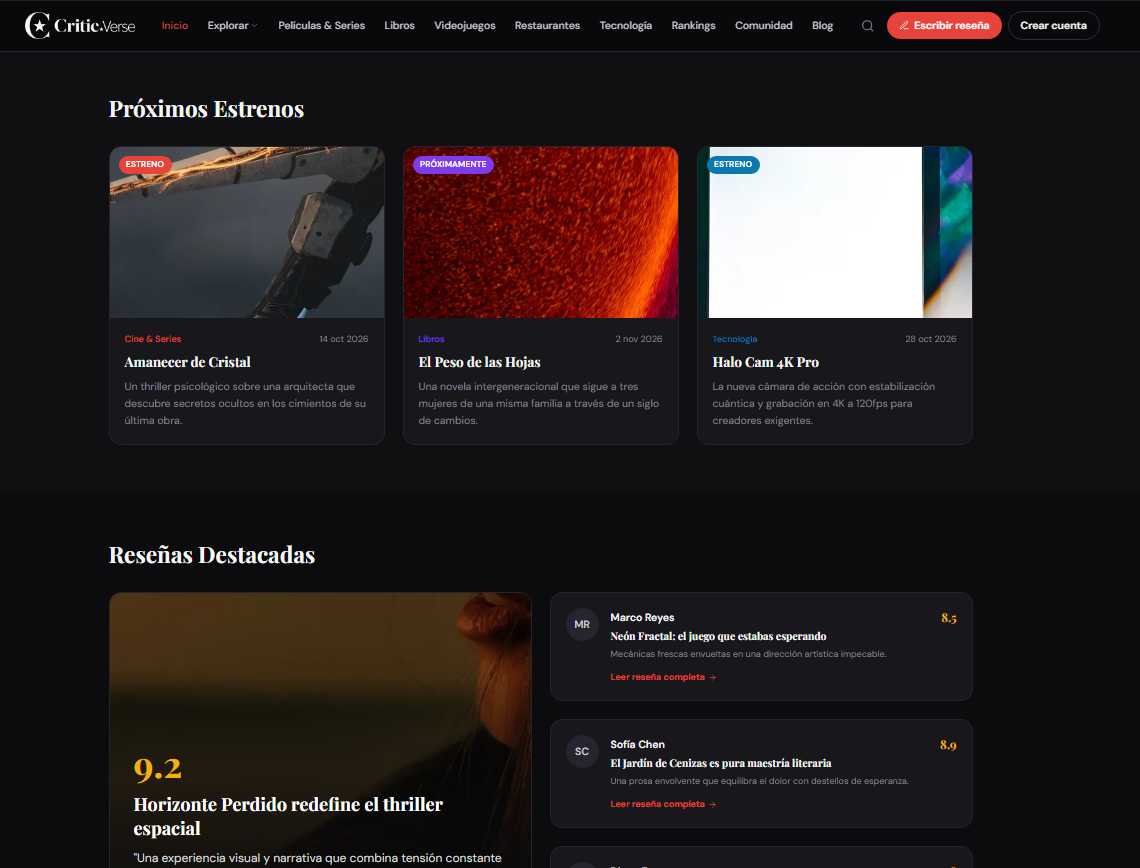This screenshot has width=1140, height=868.
Task: Click the CriticVerse star logo
Action: tap(80, 25)
